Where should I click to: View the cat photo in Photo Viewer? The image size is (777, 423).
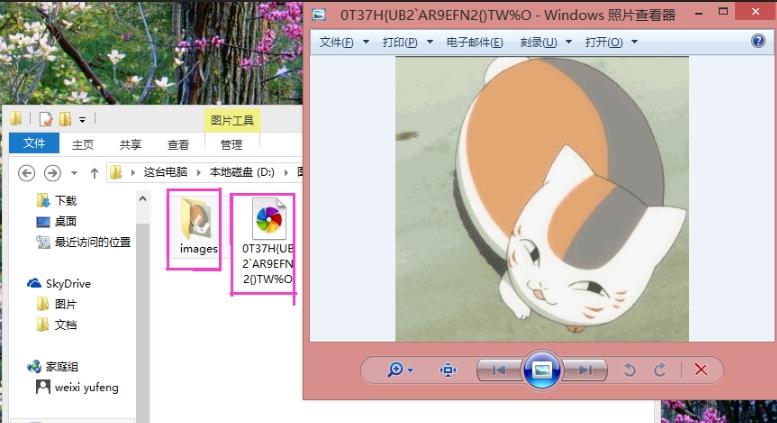(x=542, y=199)
